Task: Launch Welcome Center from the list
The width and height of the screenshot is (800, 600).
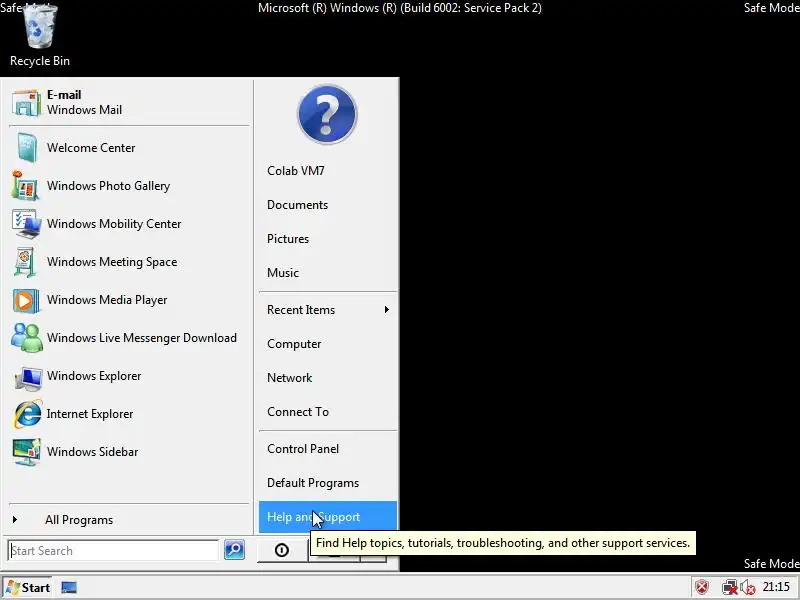Action: [x=91, y=147]
